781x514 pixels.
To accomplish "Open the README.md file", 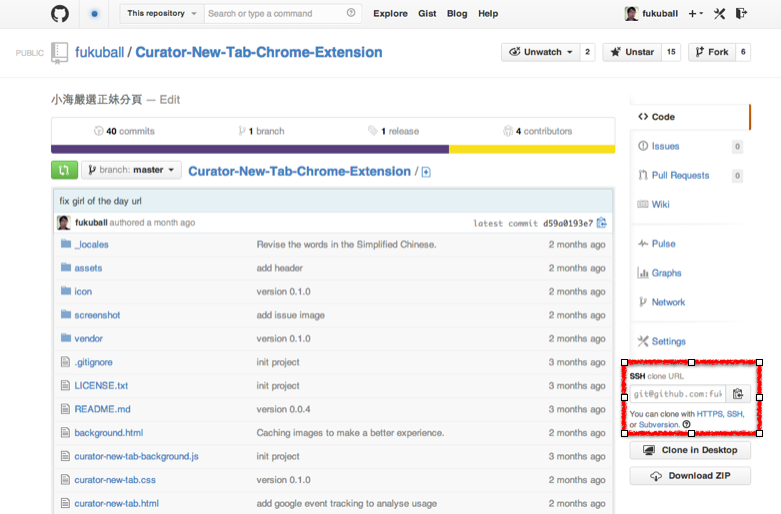I will (x=102, y=409).
